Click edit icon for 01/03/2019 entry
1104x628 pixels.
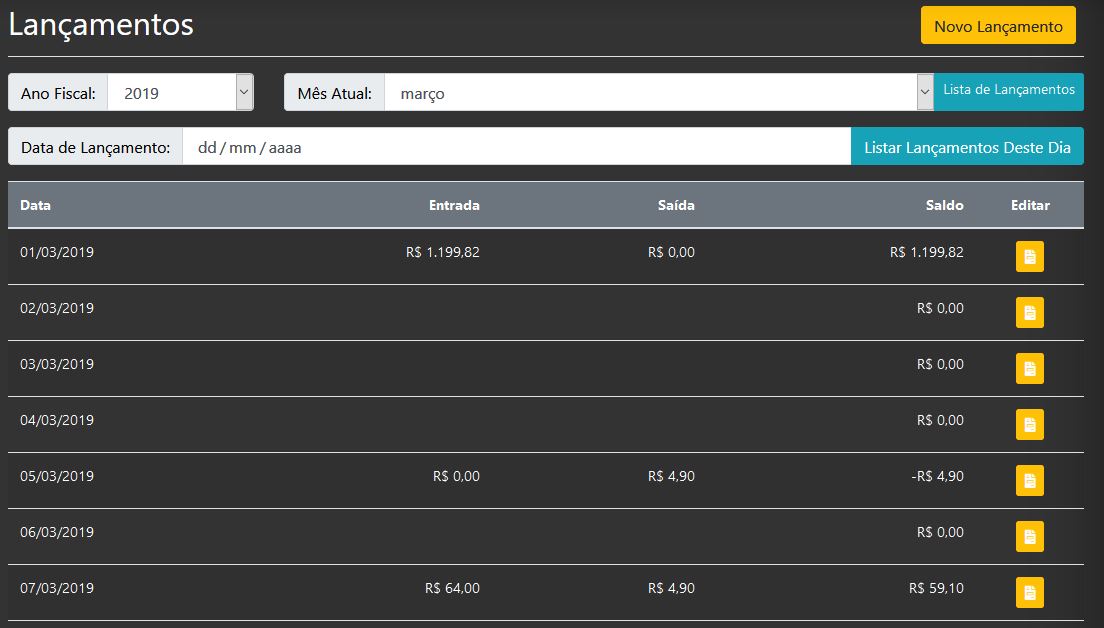[1029, 257]
